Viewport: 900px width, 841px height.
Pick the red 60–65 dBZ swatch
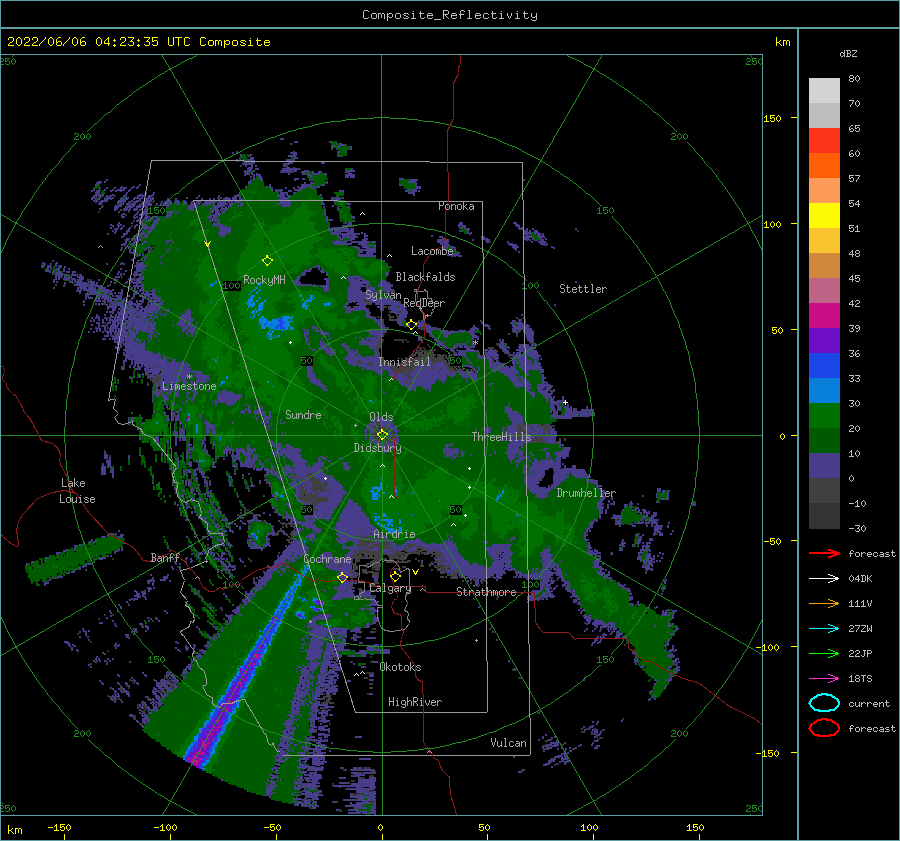pyautogui.click(x=824, y=141)
